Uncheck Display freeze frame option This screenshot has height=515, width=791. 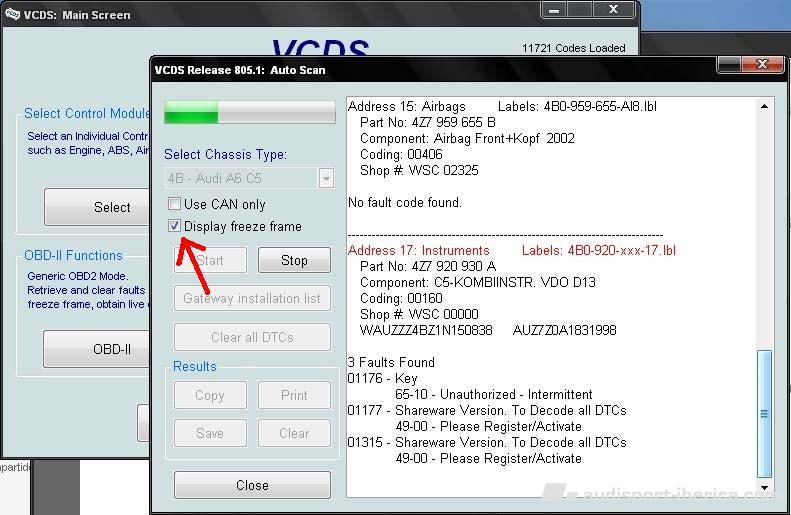tap(175, 226)
